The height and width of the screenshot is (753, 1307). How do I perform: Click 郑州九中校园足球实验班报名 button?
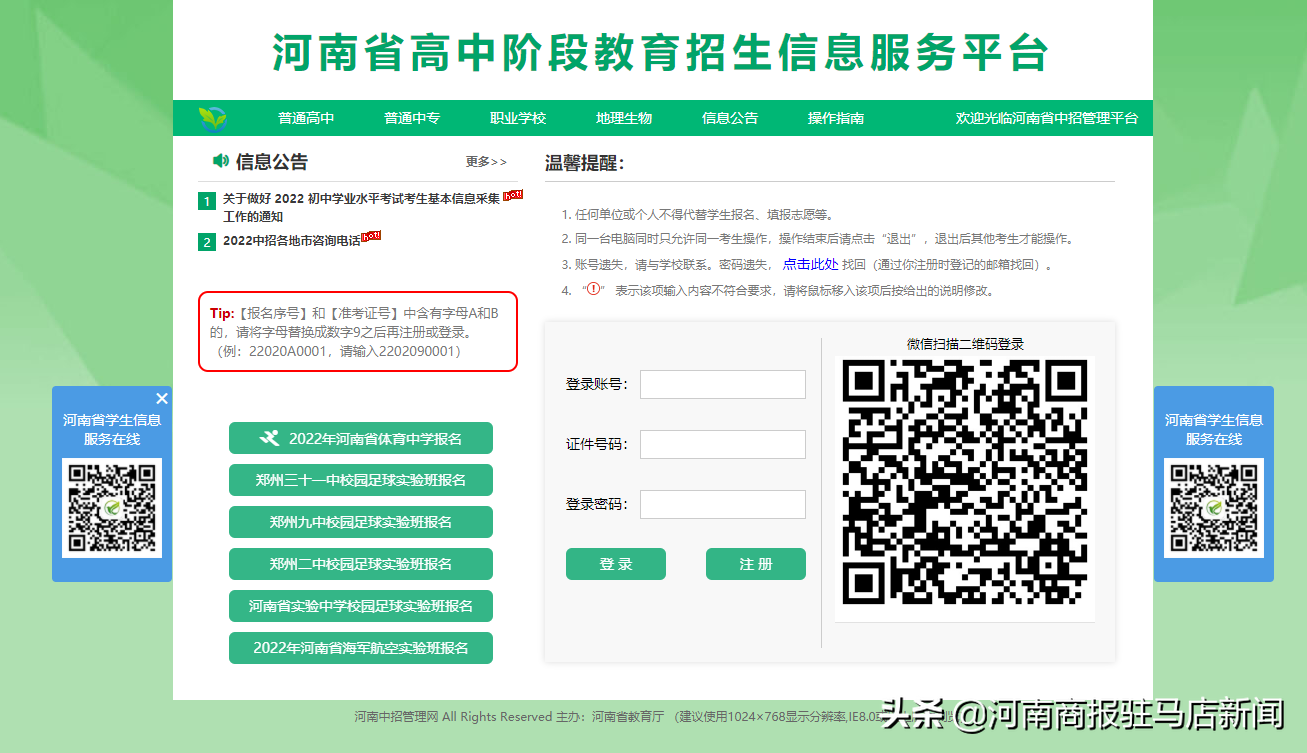(x=361, y=522)
